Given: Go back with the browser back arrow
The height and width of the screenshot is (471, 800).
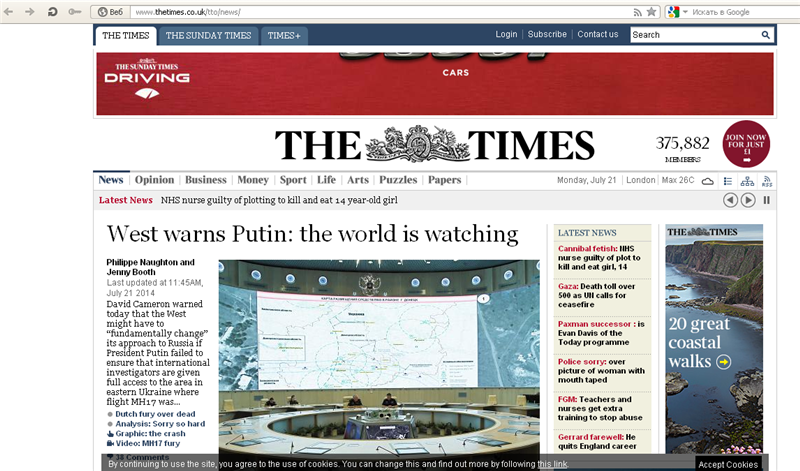Looking at the screenshot, I should 8,11.
